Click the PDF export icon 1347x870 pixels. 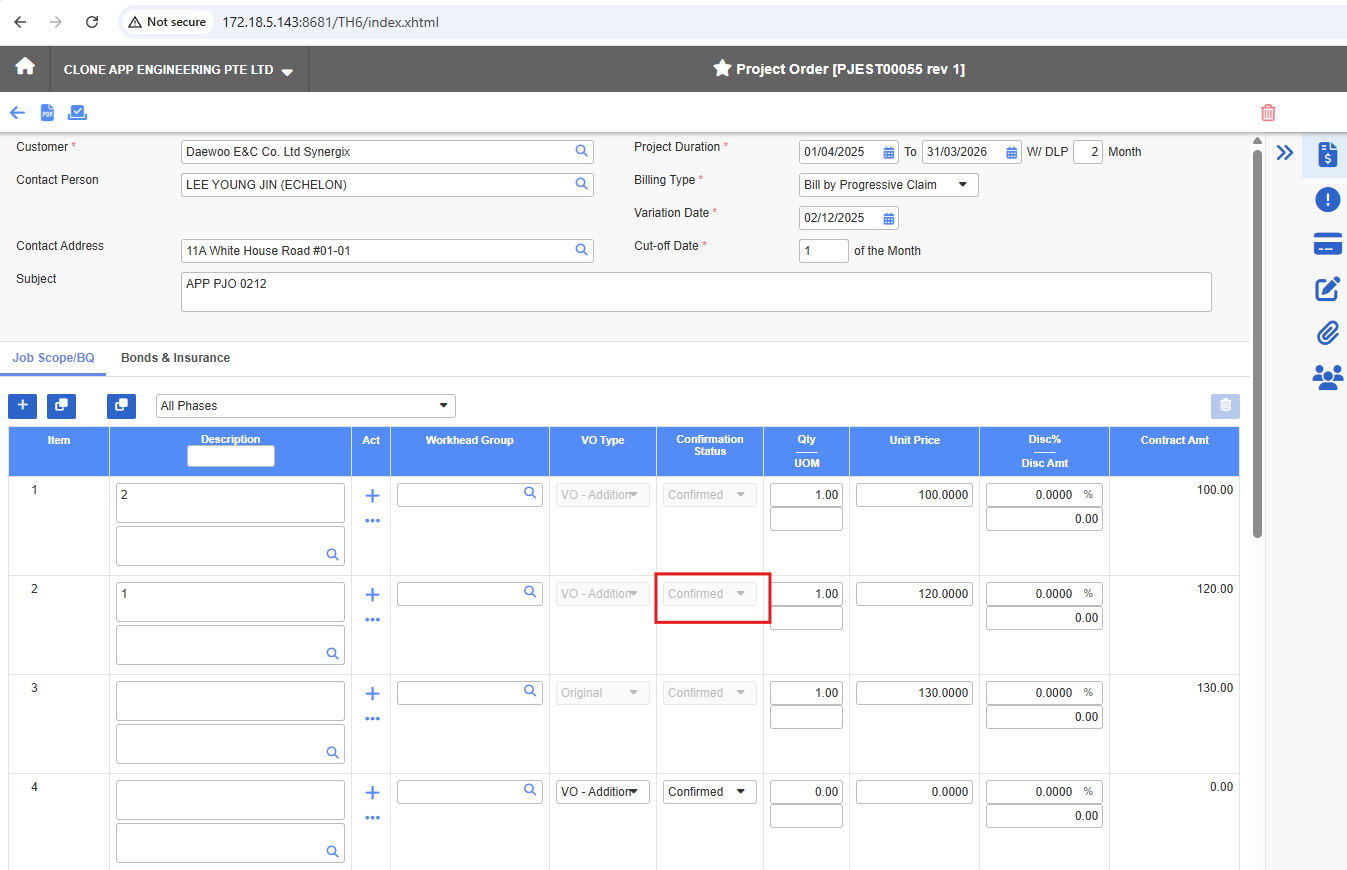(47, 113)
